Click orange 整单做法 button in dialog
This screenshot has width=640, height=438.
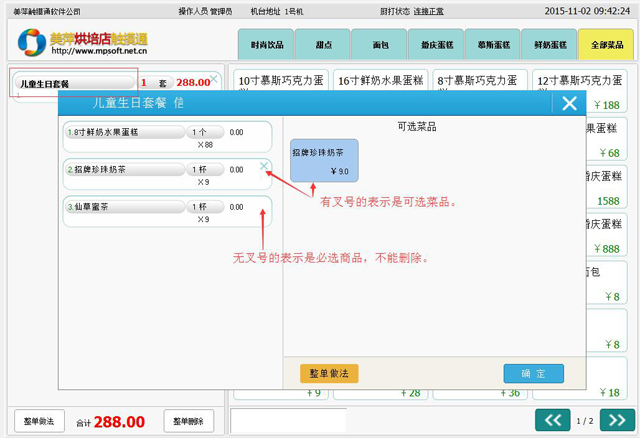[x=329, y=373]
